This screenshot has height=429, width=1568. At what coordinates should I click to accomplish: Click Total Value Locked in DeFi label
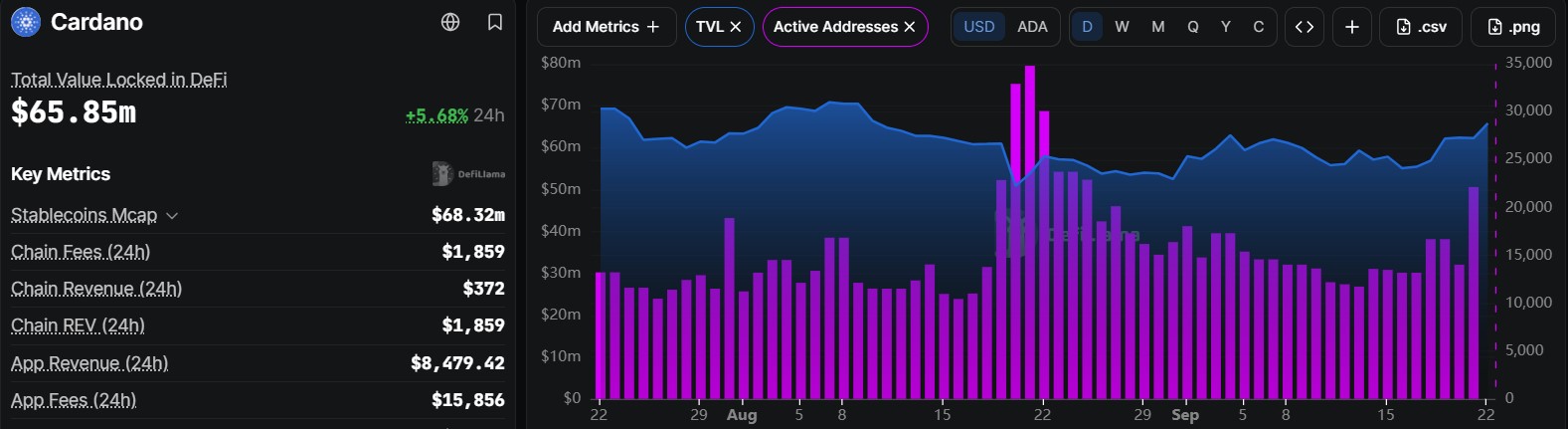(119, 80)
